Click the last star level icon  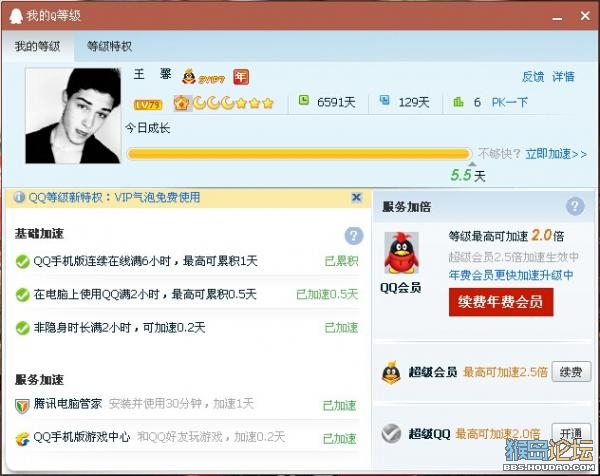pos(268,103)
